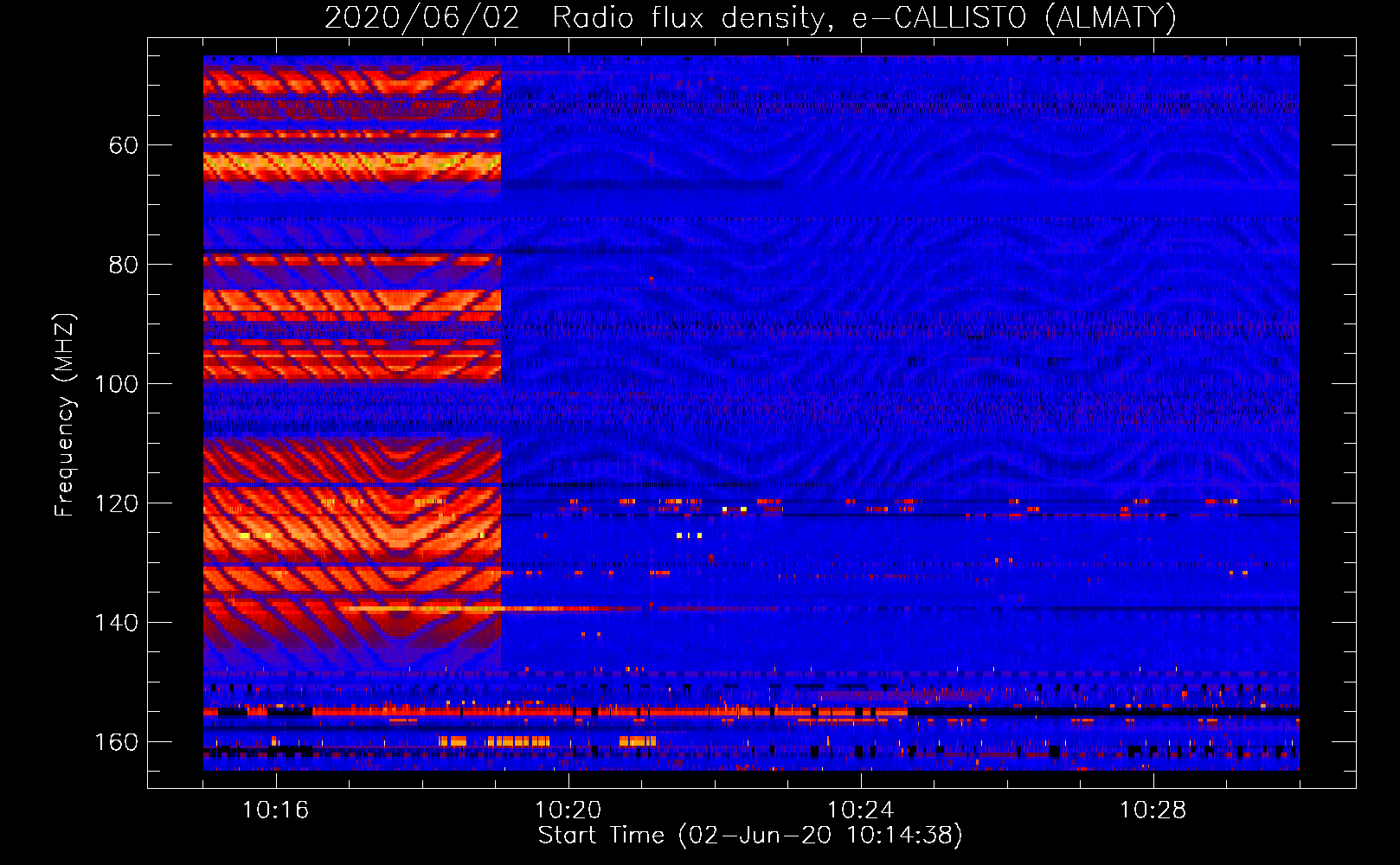Click the '160' frequency tick label
The image size is (1400, 865).
click(x=116, y=742)
